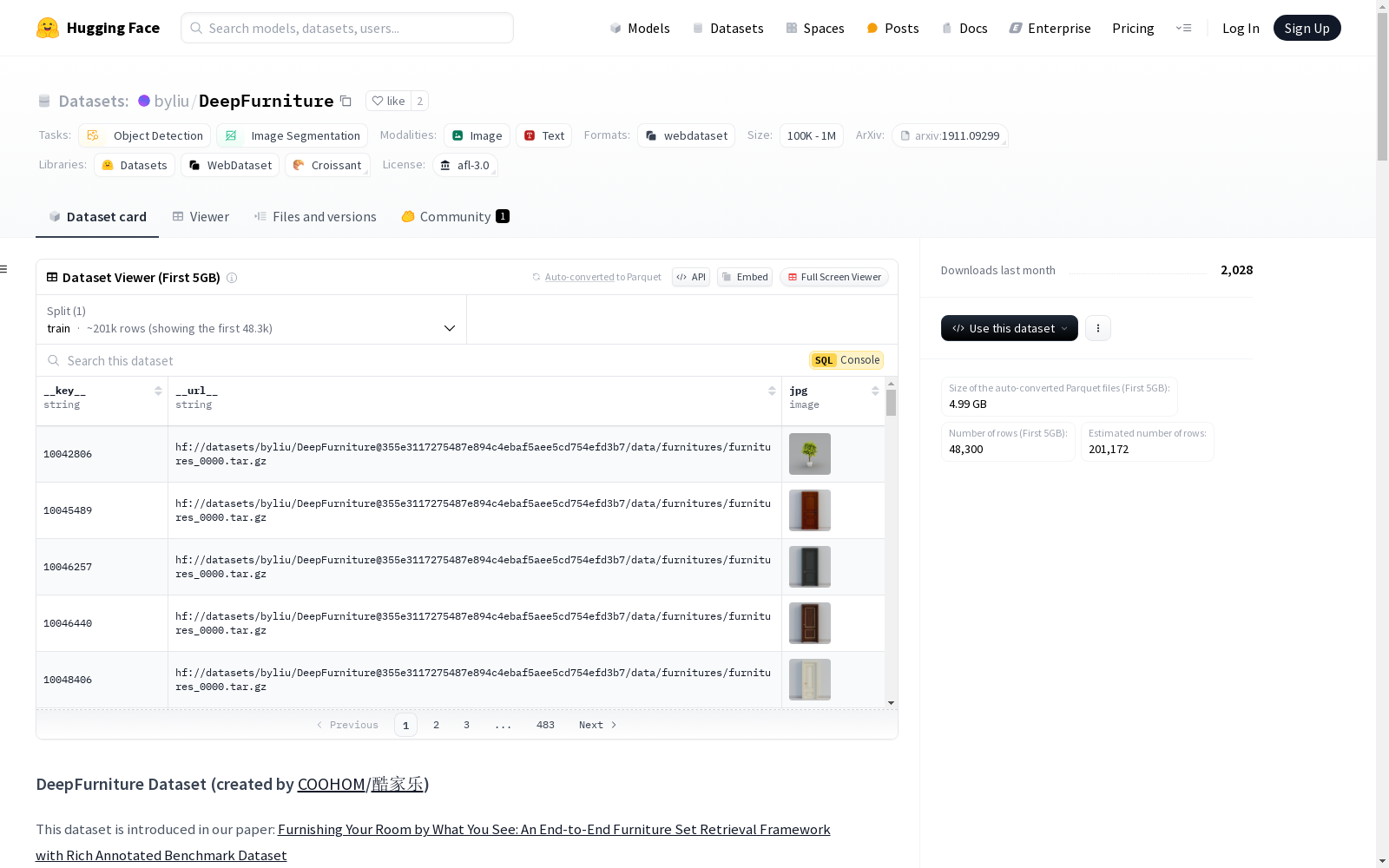Select the Dataset card tab

pyautogui.click(x=97, y=217)
